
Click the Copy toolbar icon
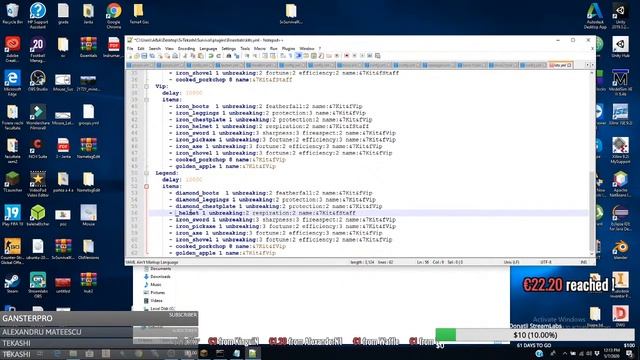pos(193,56)
